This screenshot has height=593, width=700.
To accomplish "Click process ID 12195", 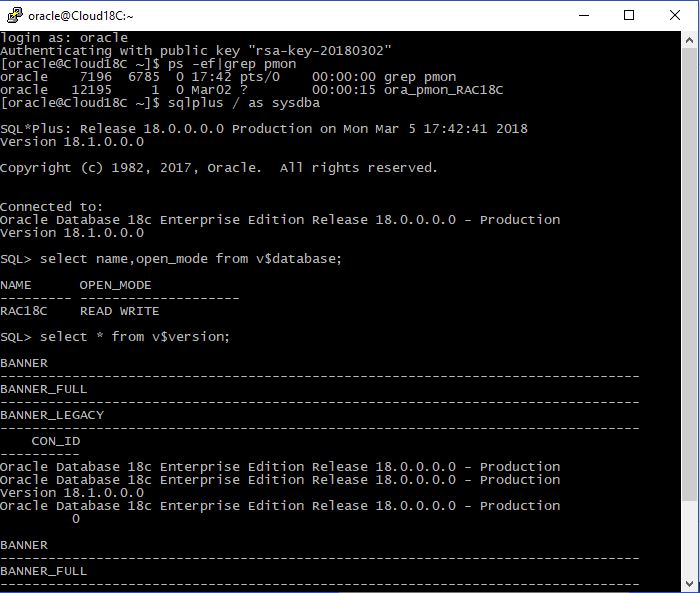I will point(92,90).
